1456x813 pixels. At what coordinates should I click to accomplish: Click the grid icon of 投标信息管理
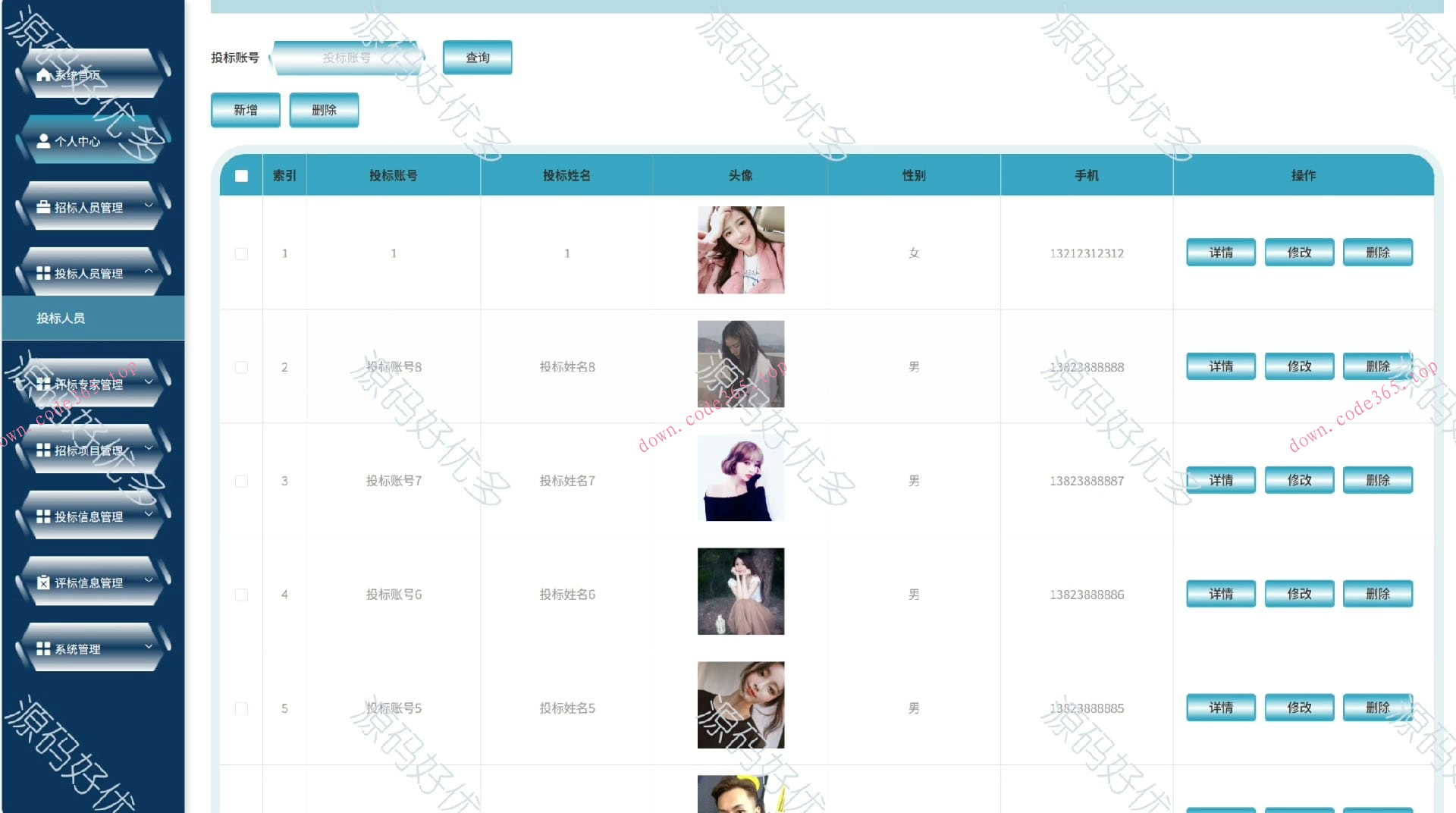(44, 516)
